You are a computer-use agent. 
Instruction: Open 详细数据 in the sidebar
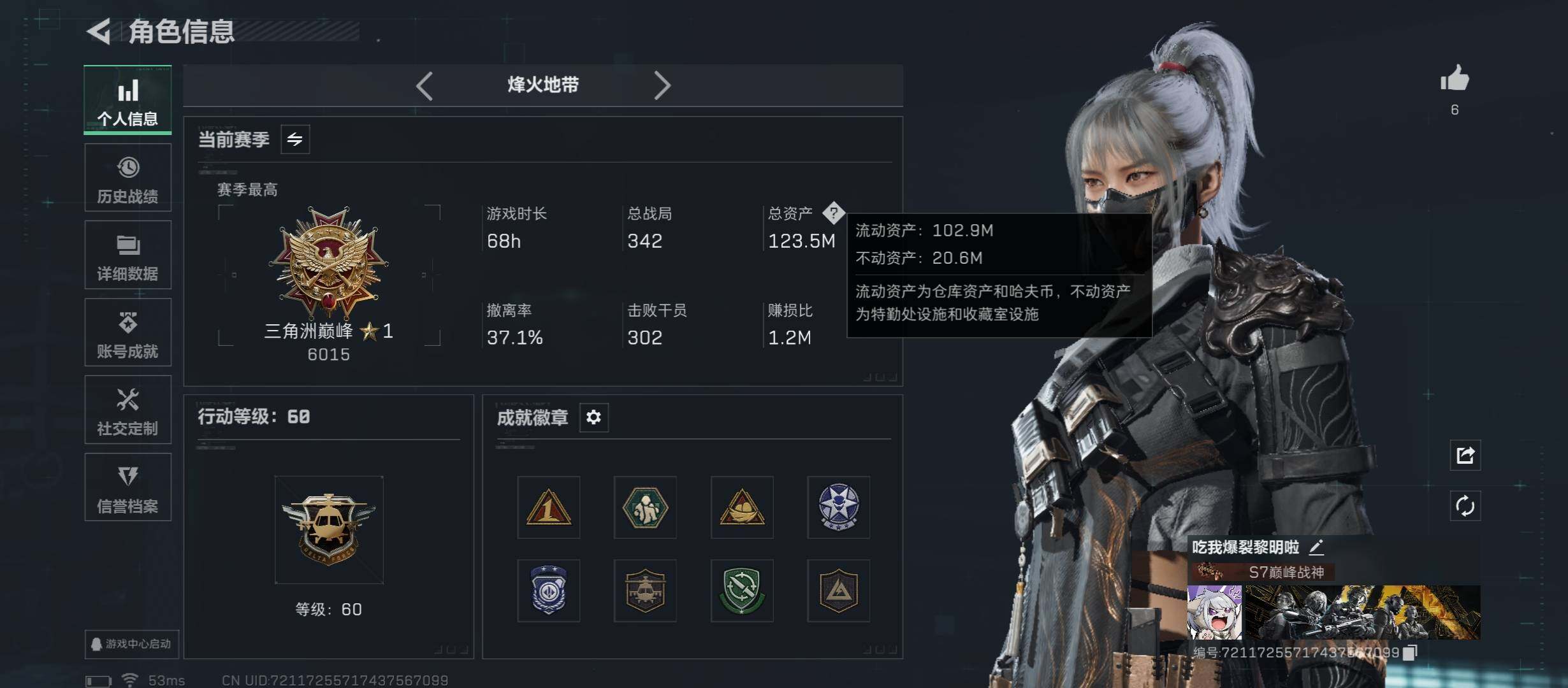(x=127, y=255)
